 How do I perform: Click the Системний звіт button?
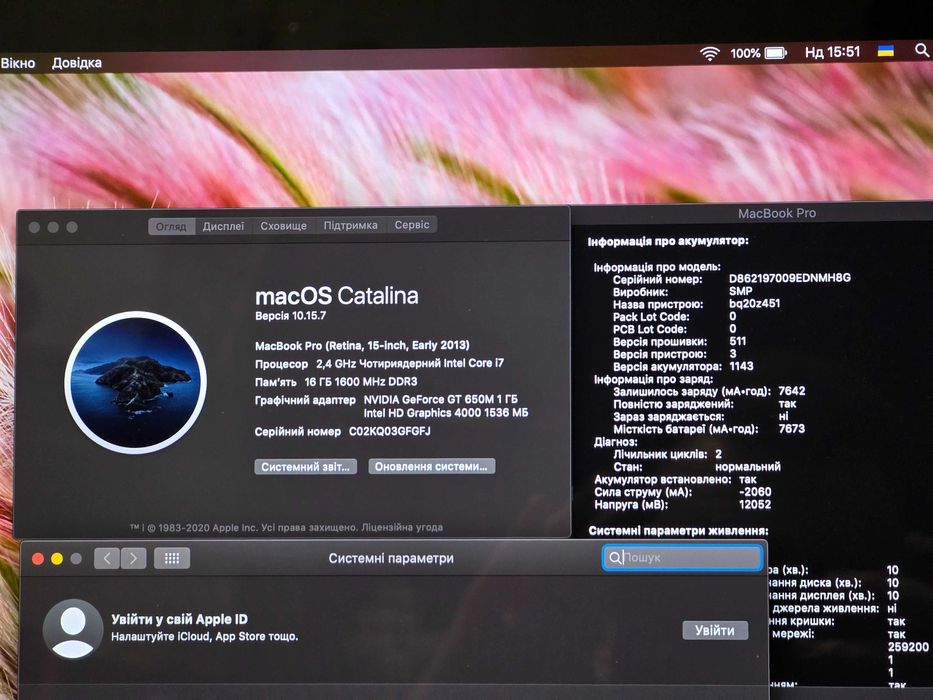point(306,467)
